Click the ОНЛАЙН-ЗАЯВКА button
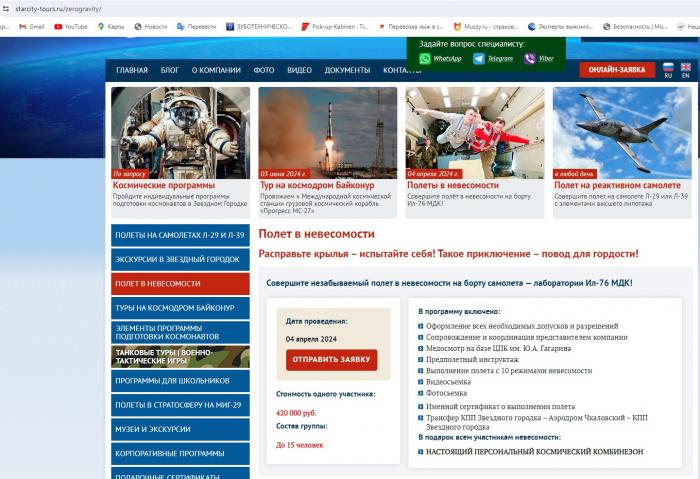The height and width of the screenshot is (479, 700). coord(617,70)
